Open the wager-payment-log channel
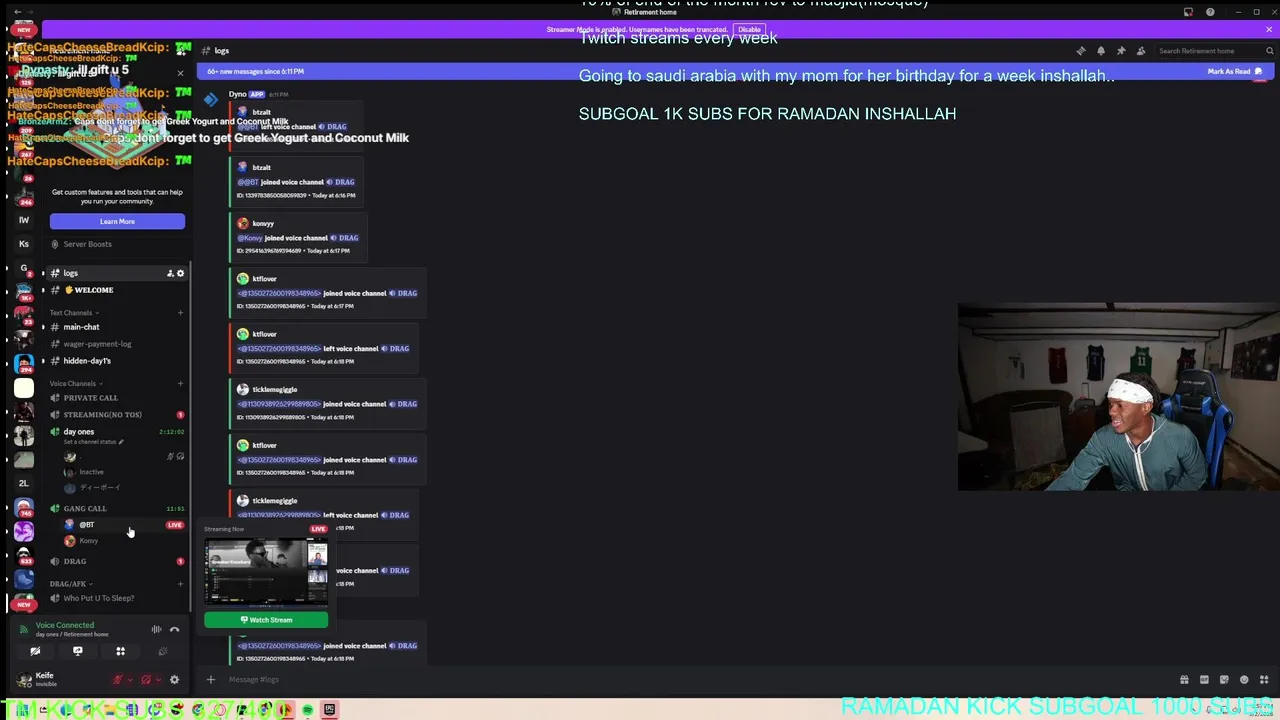This screenshot has width=1280, height=720. (x=115, y=344)
